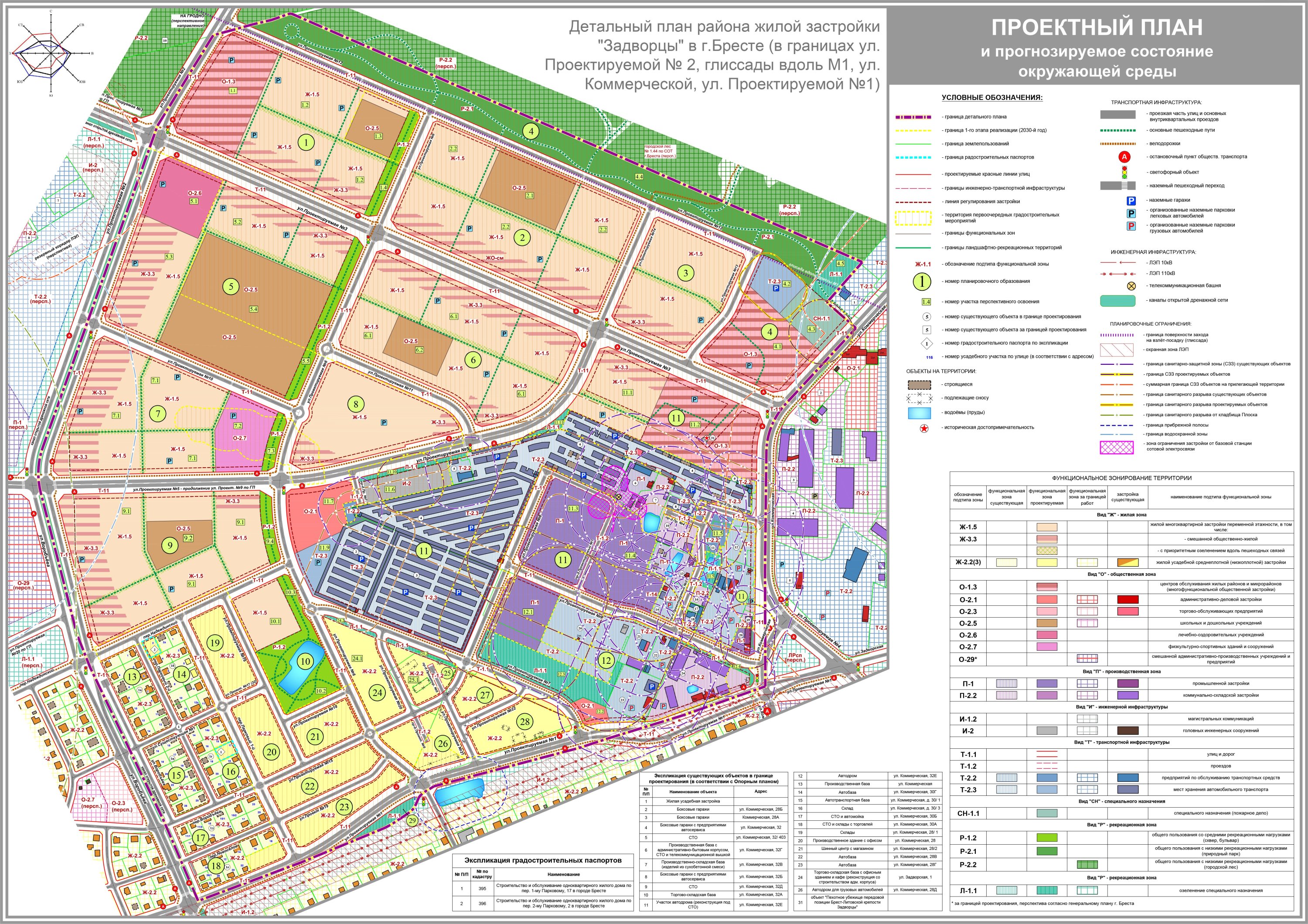Image resolution: width=1308 pixels, height=924 pixels.
Task: Click the traffic light legend symbol
Action: click(x=1124, y=172)
